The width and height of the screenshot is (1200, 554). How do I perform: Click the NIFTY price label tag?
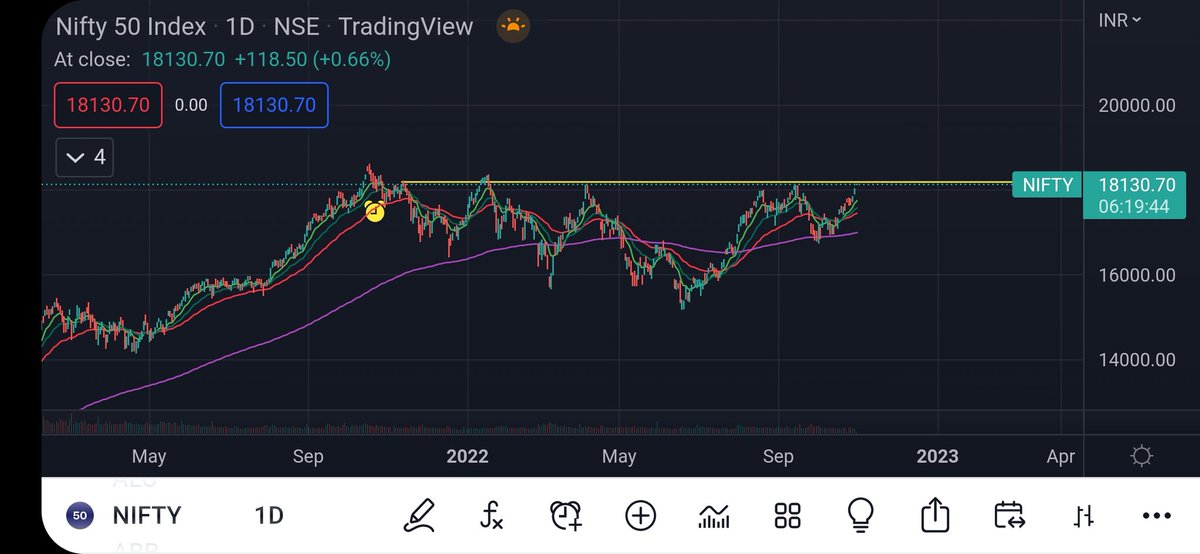tap(1047, 184)
